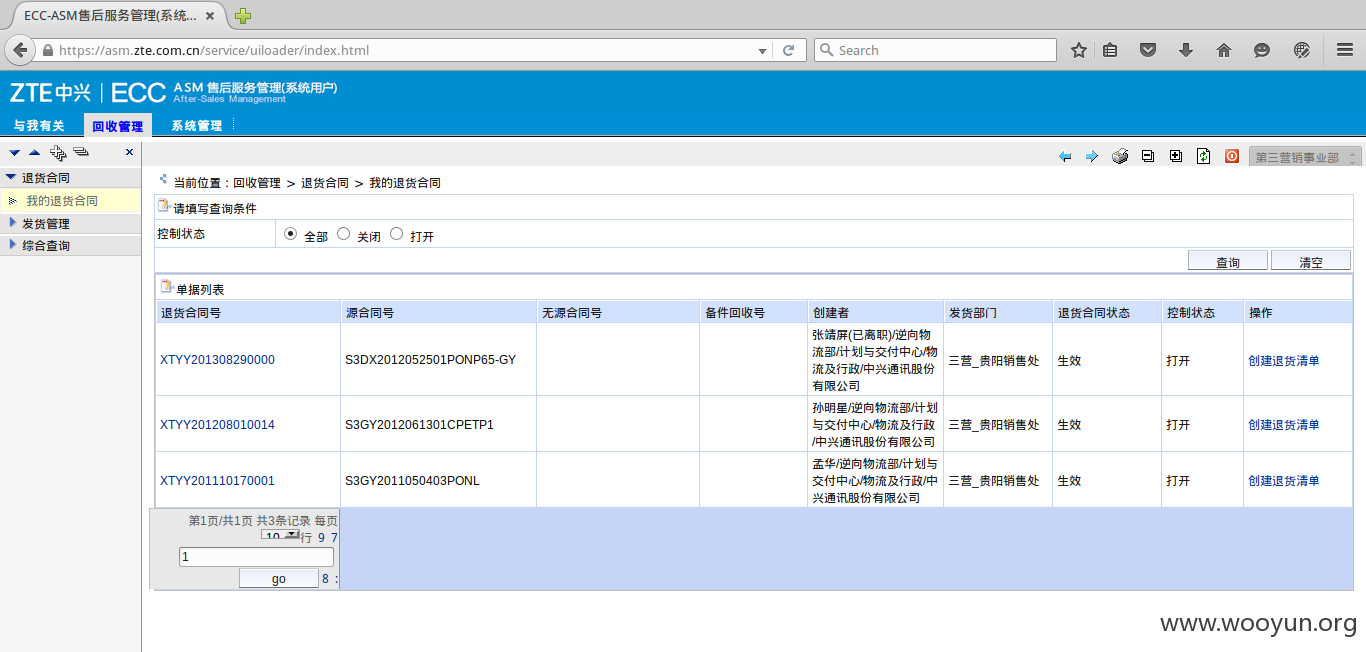Click the blue back arrow in toolbar
This screenshot has height=652, width=1366.
point(1065,157)
